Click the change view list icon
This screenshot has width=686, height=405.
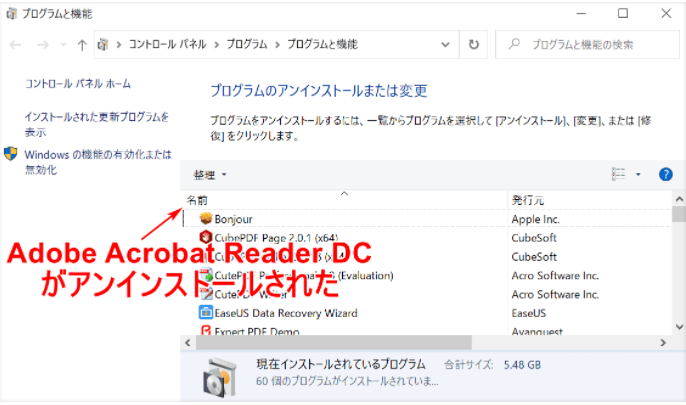tap(619, 174)
